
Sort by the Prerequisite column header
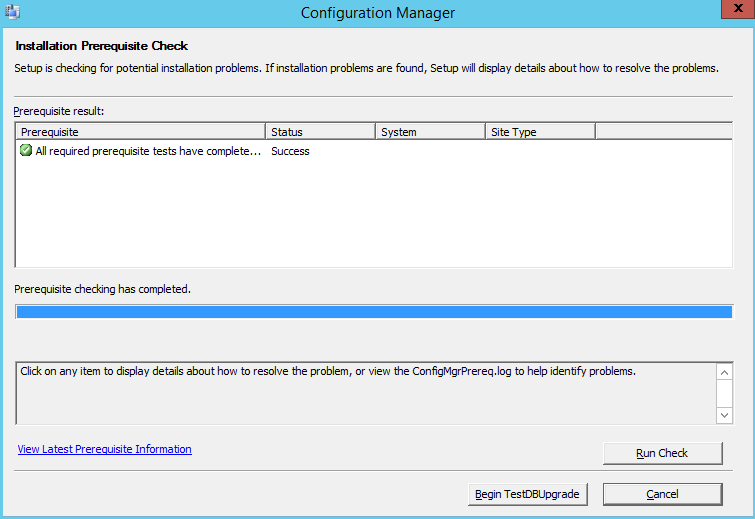coord(140,132)
